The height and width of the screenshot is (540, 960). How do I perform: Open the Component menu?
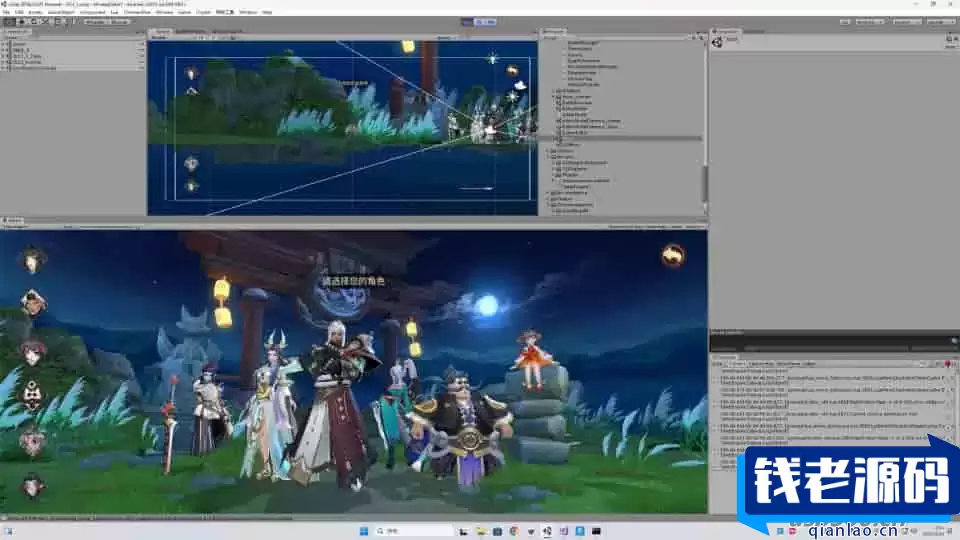92,12
